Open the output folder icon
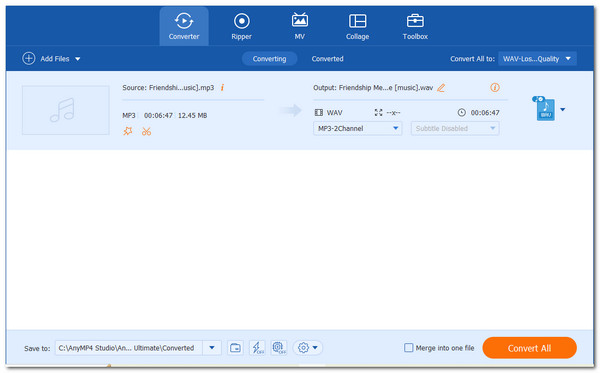This screenshot has width=600, height=373. 235,348
